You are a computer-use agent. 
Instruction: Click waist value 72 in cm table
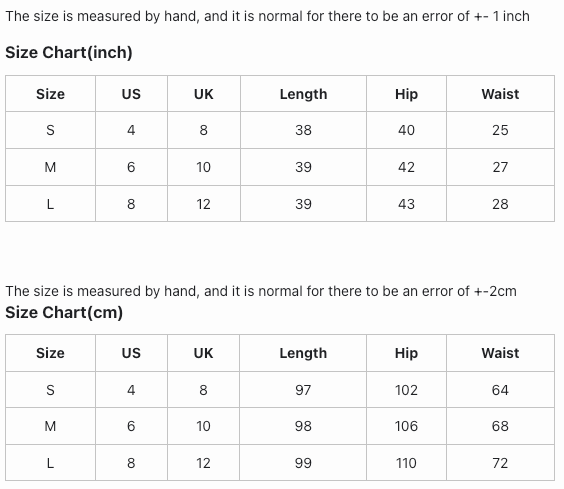500,463
